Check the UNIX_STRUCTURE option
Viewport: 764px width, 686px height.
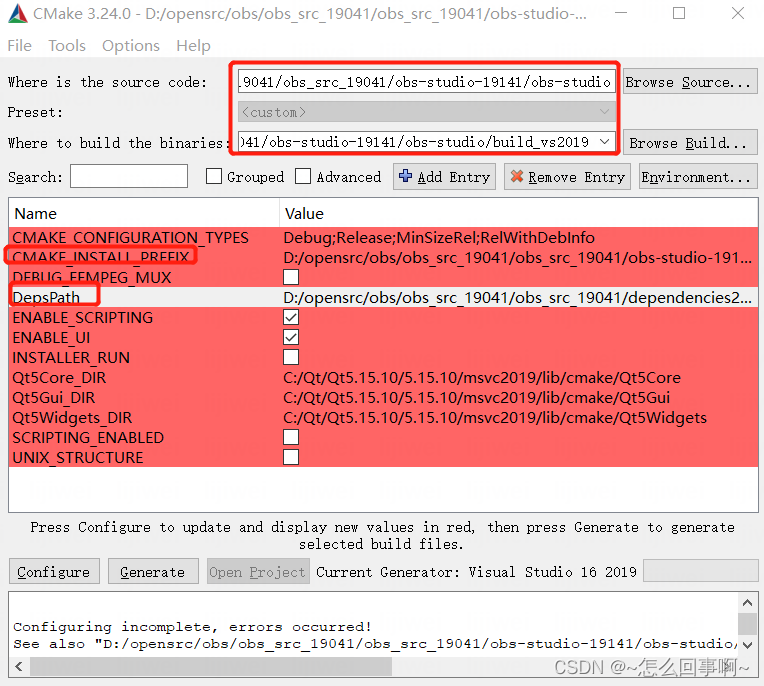click(x=291, y=457)
